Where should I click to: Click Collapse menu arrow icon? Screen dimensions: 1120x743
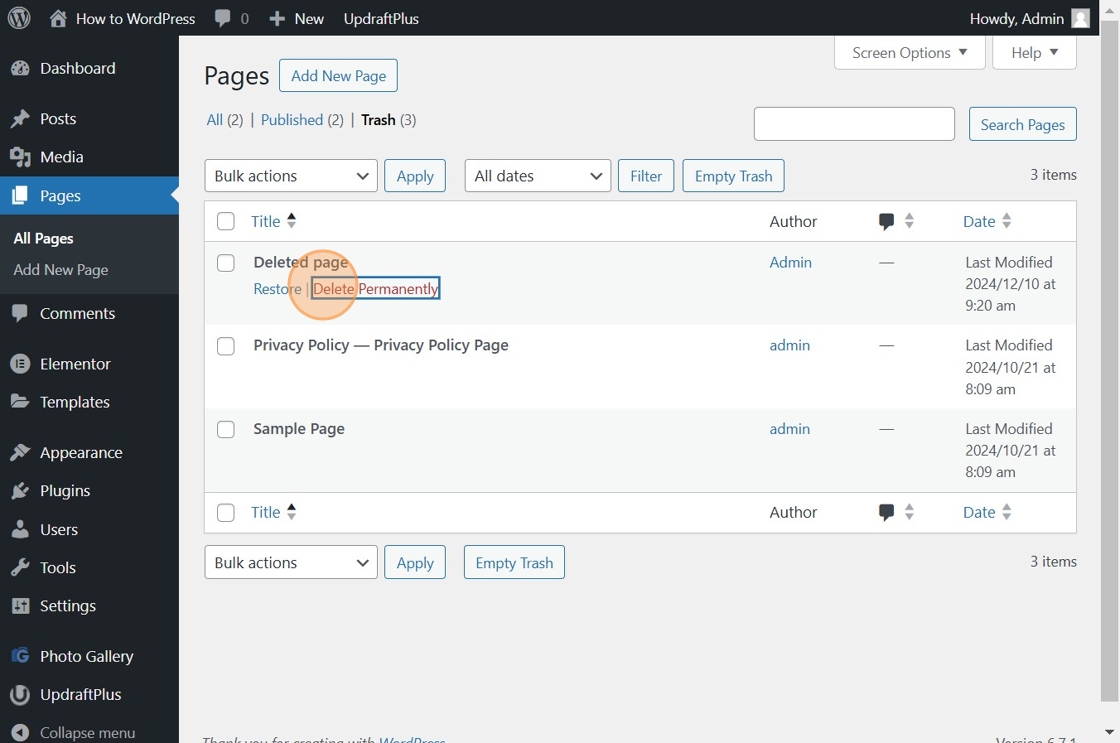coord(20,732)
